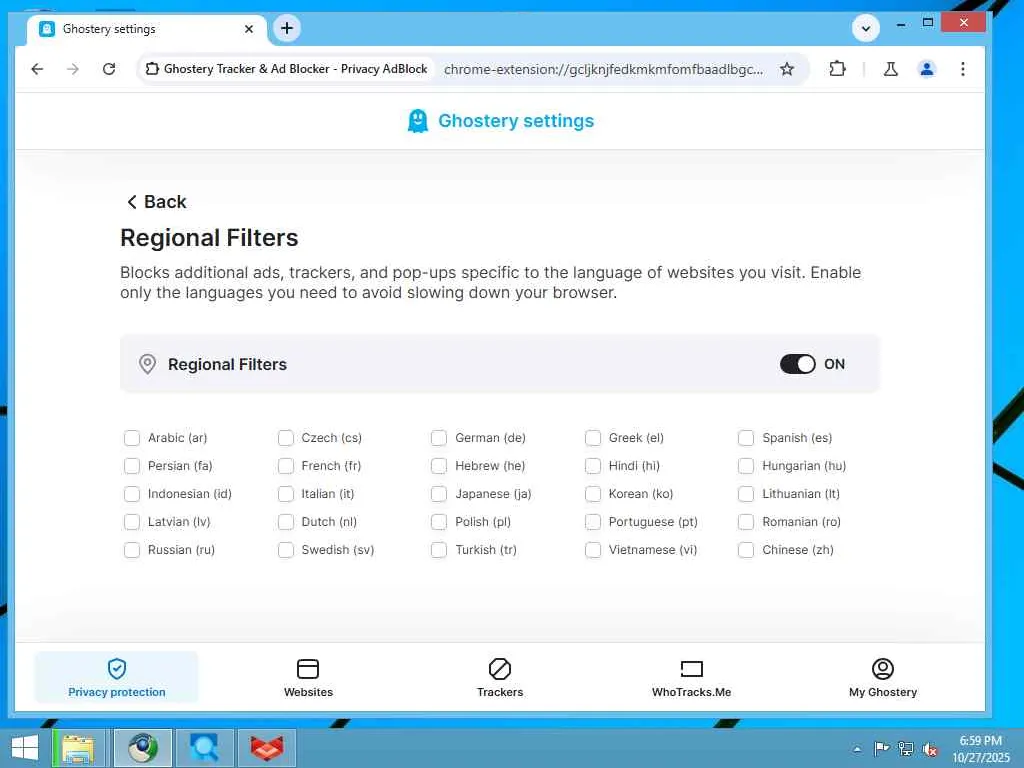Open the Privacy protection tab
This screenshot has height=768, width=1024.
(116, 677)
